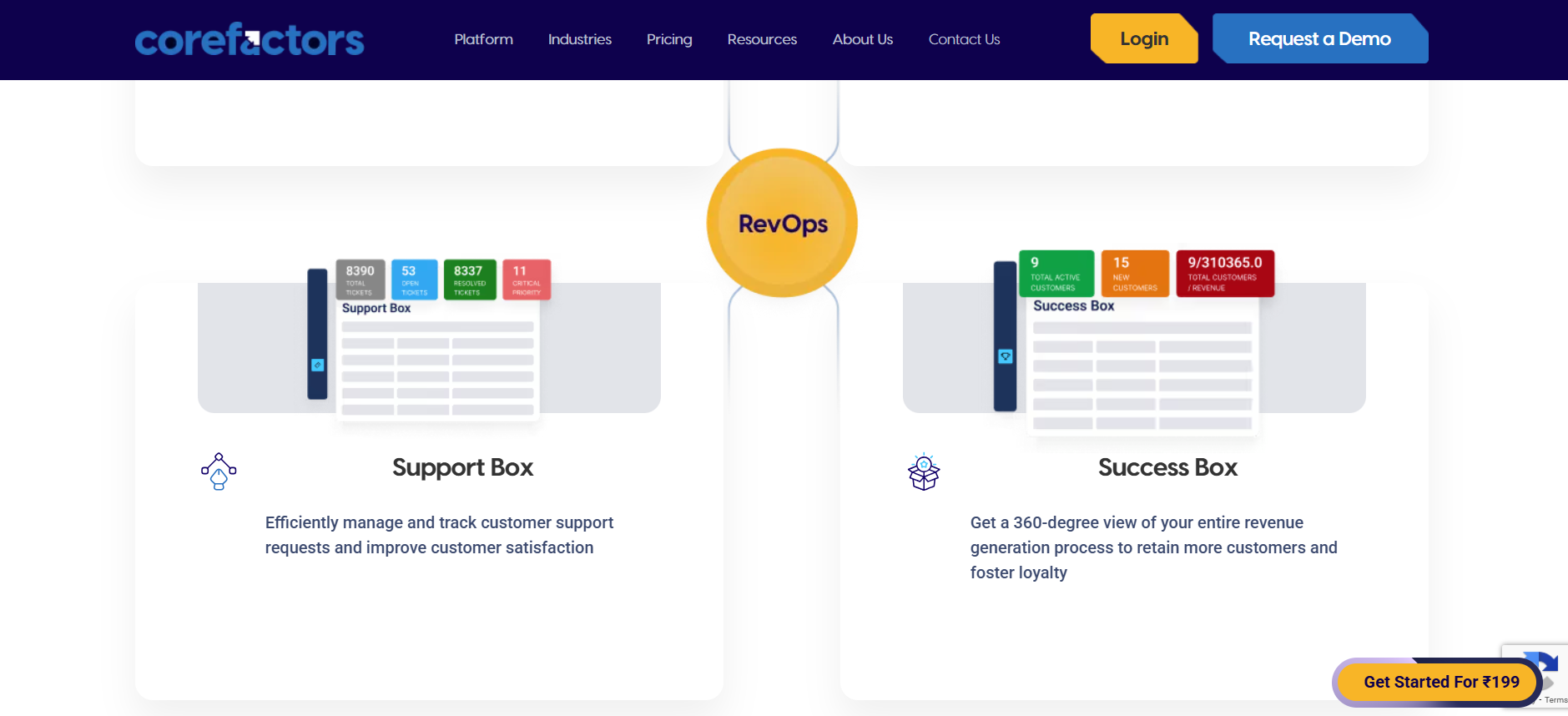Click the 11 Critical Priority red tile
This screenshot has height=716, width=1568.
pyautogui.click(x=527, y=280)
